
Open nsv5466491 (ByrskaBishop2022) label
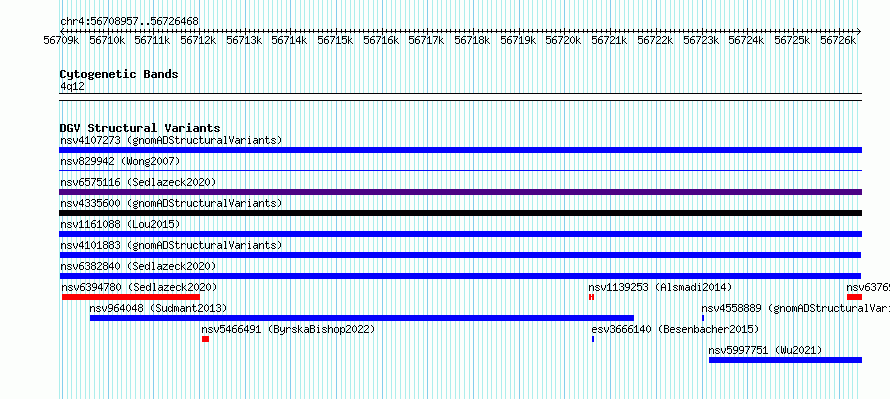(288, 329)
